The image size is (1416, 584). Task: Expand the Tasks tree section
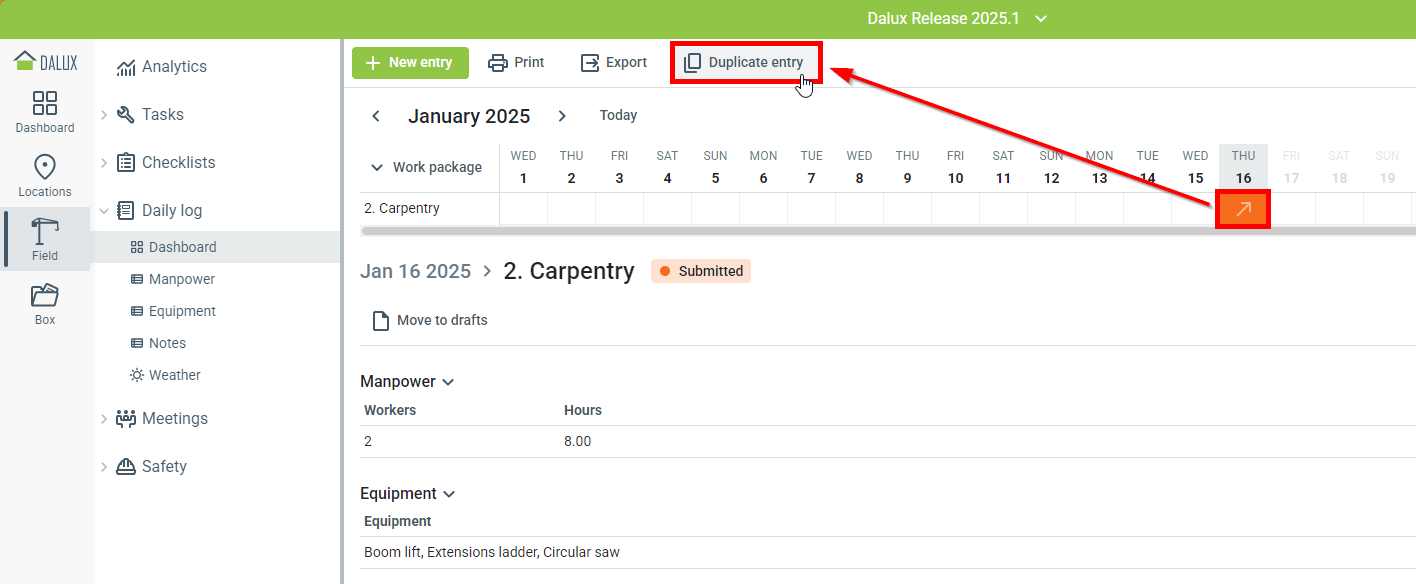(x=104, y=115)
